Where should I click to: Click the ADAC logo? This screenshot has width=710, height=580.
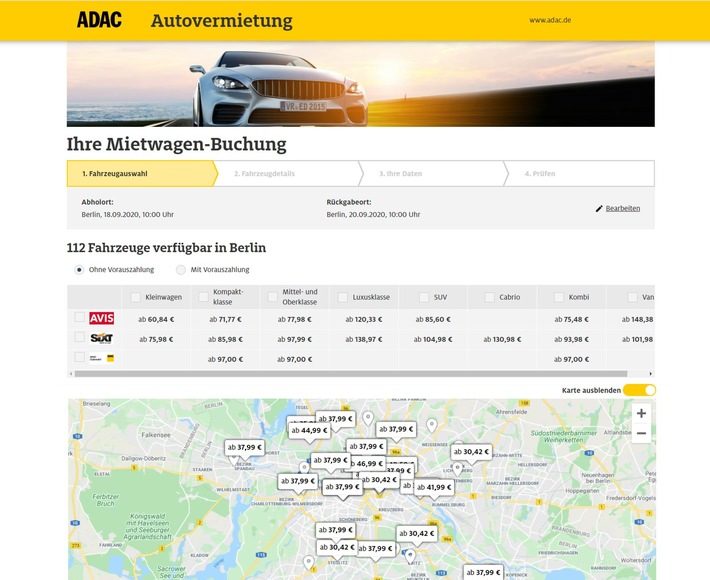coord(99,20)
